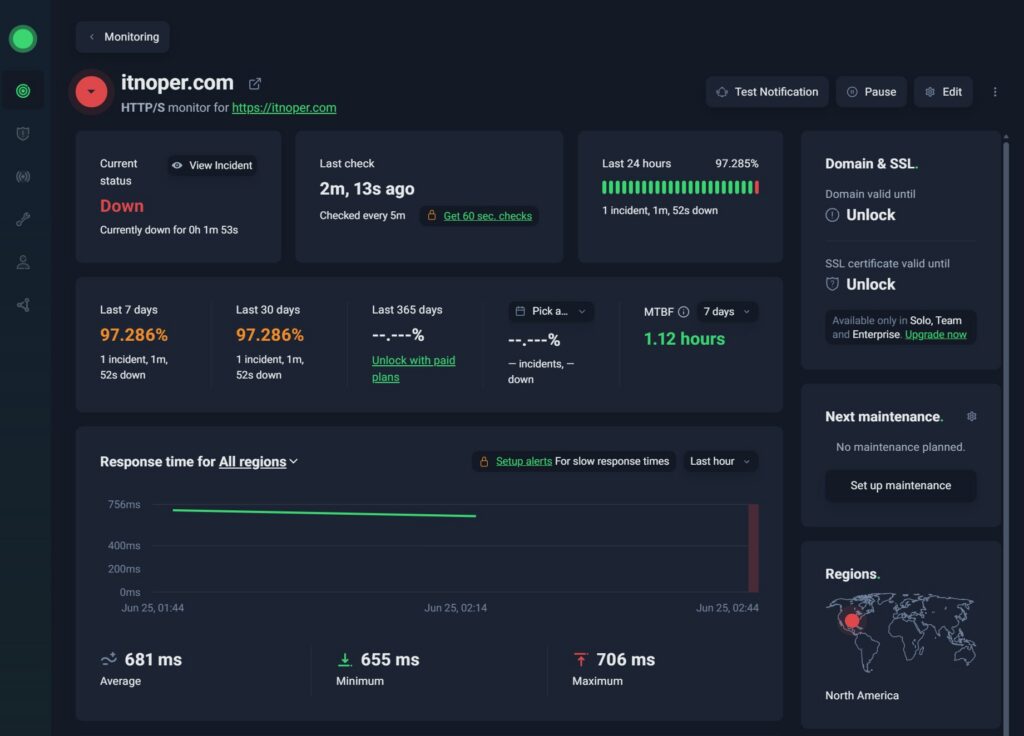Open the Monitoring target icon in sidebar
1024x736 pixels.
[23, 91]
